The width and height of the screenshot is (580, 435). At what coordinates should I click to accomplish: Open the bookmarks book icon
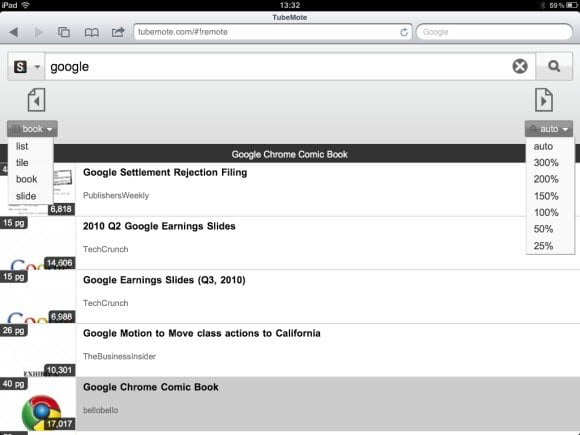pyautogui.click(x=91, y=33)
